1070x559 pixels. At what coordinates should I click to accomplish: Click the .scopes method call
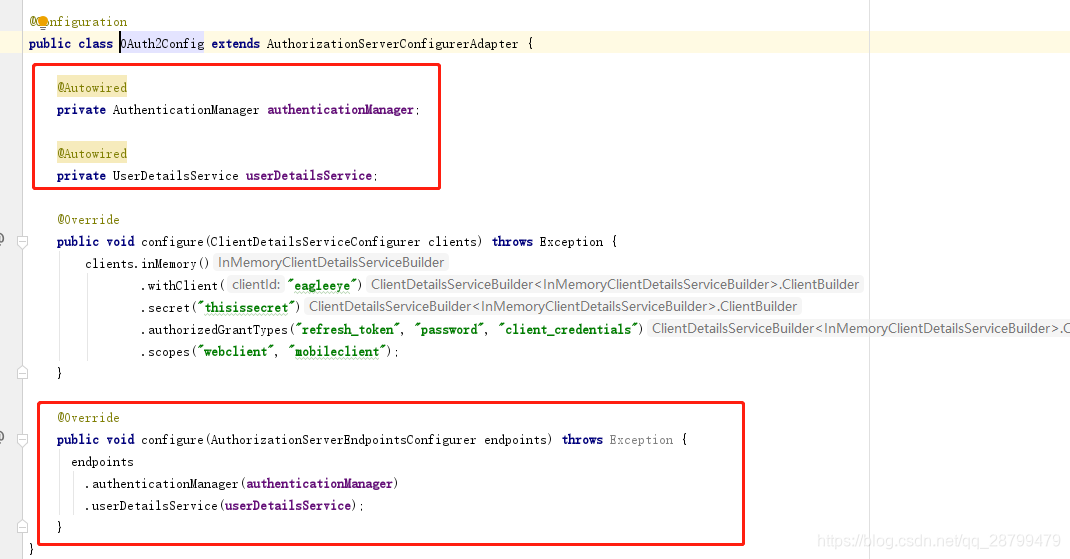pos(165,352)
